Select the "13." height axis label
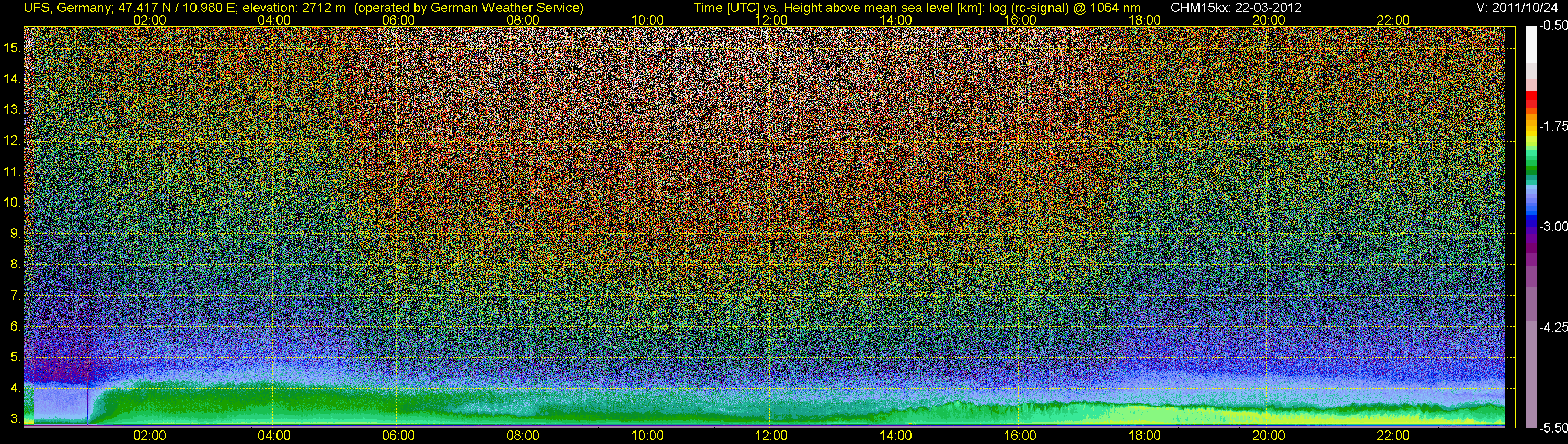 (x=12, y=110)
